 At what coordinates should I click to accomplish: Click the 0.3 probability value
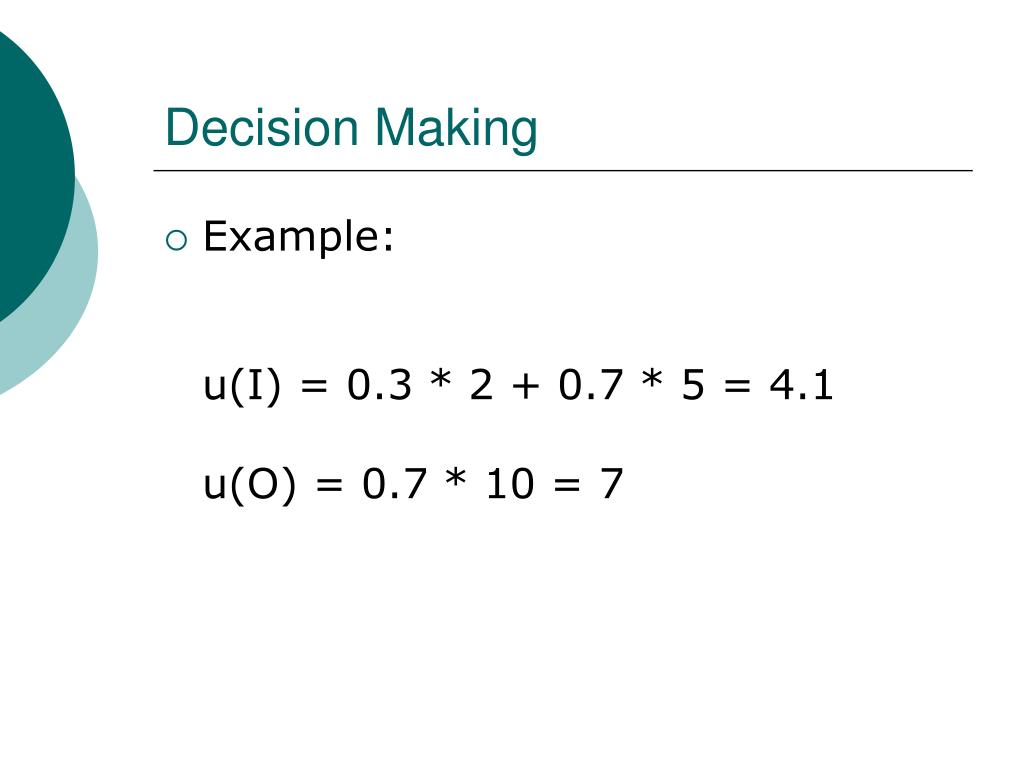click(379, 385)
